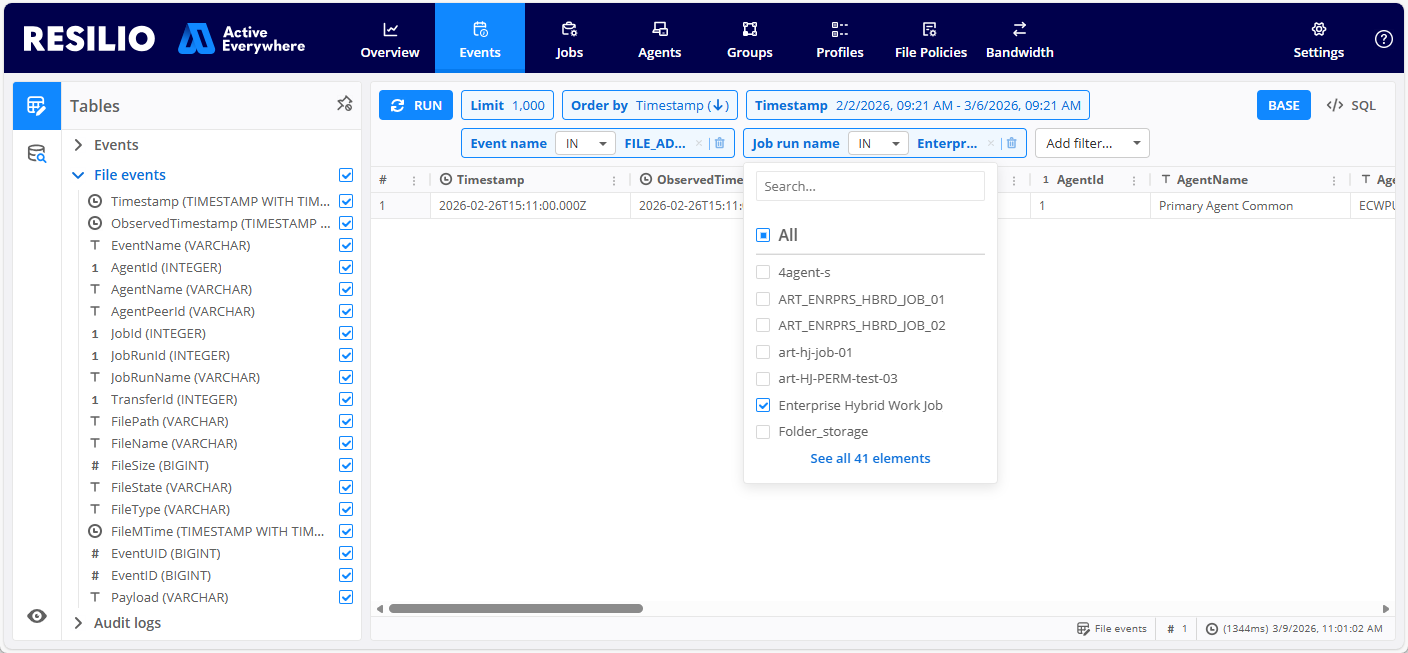This screenshot has width=1408, height=653.
Task: Expand the Events tree node
Action: [x=78, y=145]
